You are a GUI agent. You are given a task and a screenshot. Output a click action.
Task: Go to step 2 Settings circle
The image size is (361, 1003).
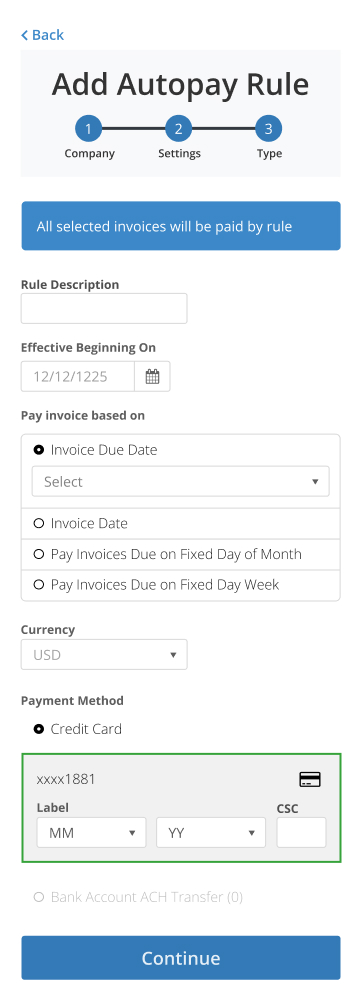(x=179, y=129)
